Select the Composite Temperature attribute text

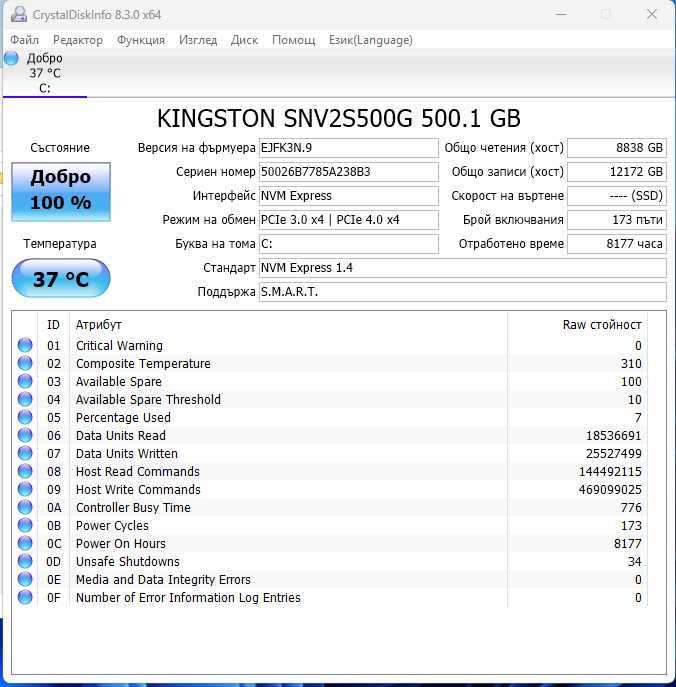143,364
